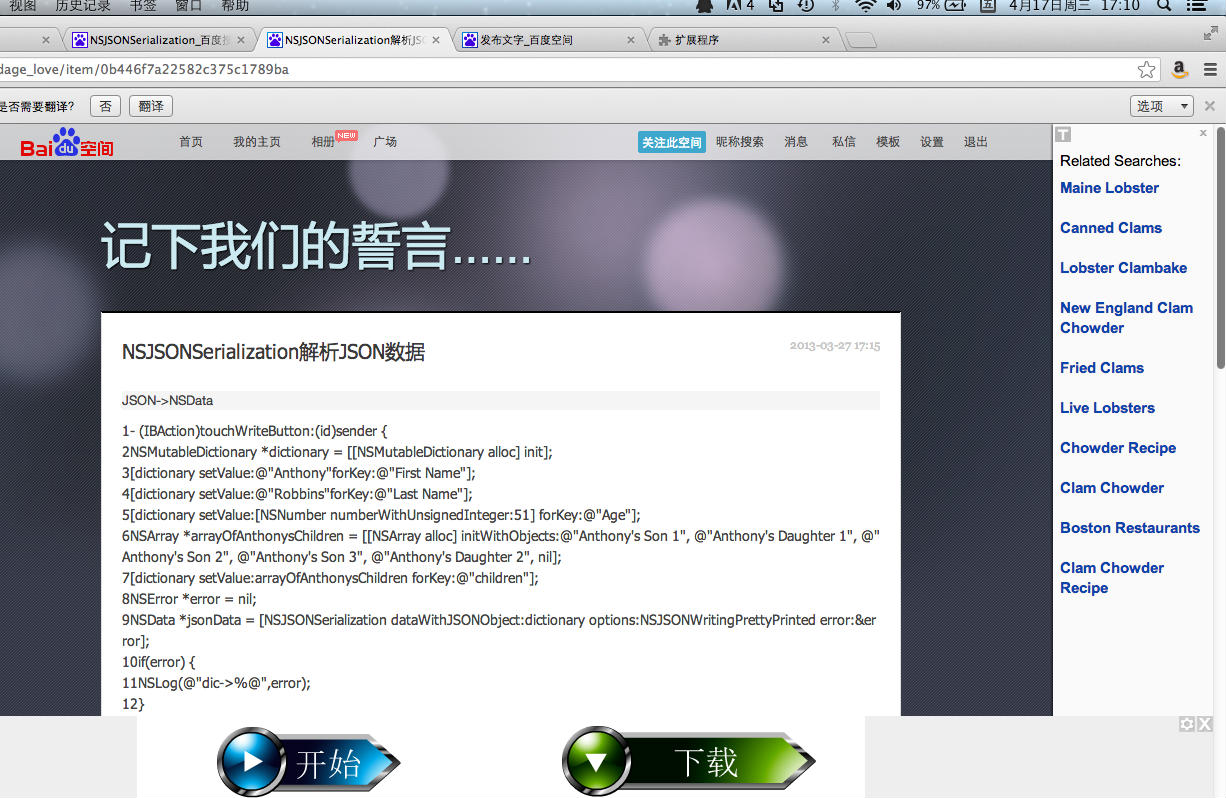1226x798 pixels.
Task: Open the 书签 menu
Action: (x=143, y=5)
